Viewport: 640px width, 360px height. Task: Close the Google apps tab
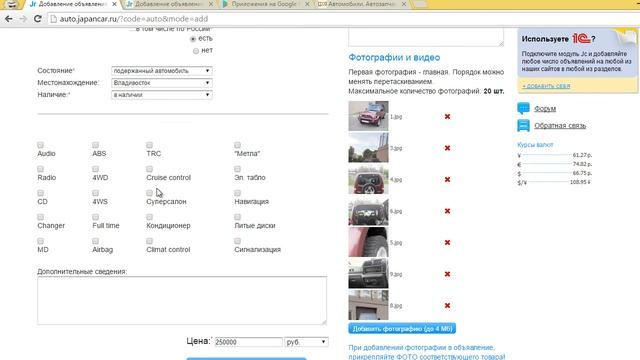tap(307, 4)
